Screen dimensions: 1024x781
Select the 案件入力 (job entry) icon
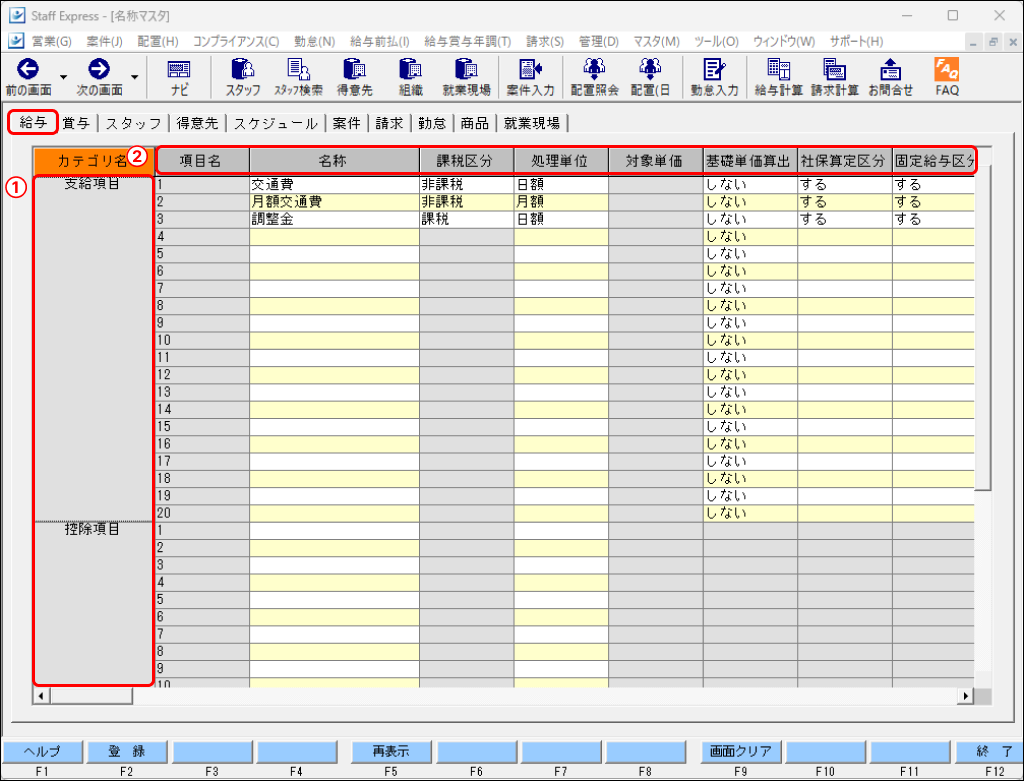532,75
